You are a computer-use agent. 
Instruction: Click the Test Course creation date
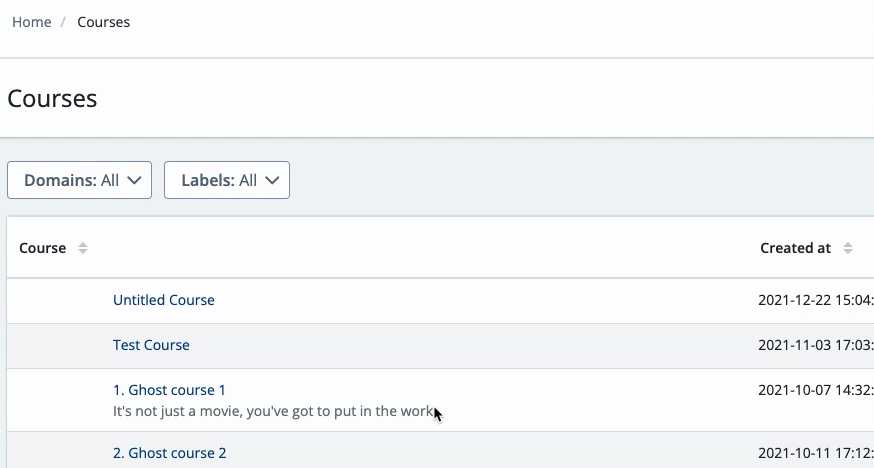(x=815, y=345)
